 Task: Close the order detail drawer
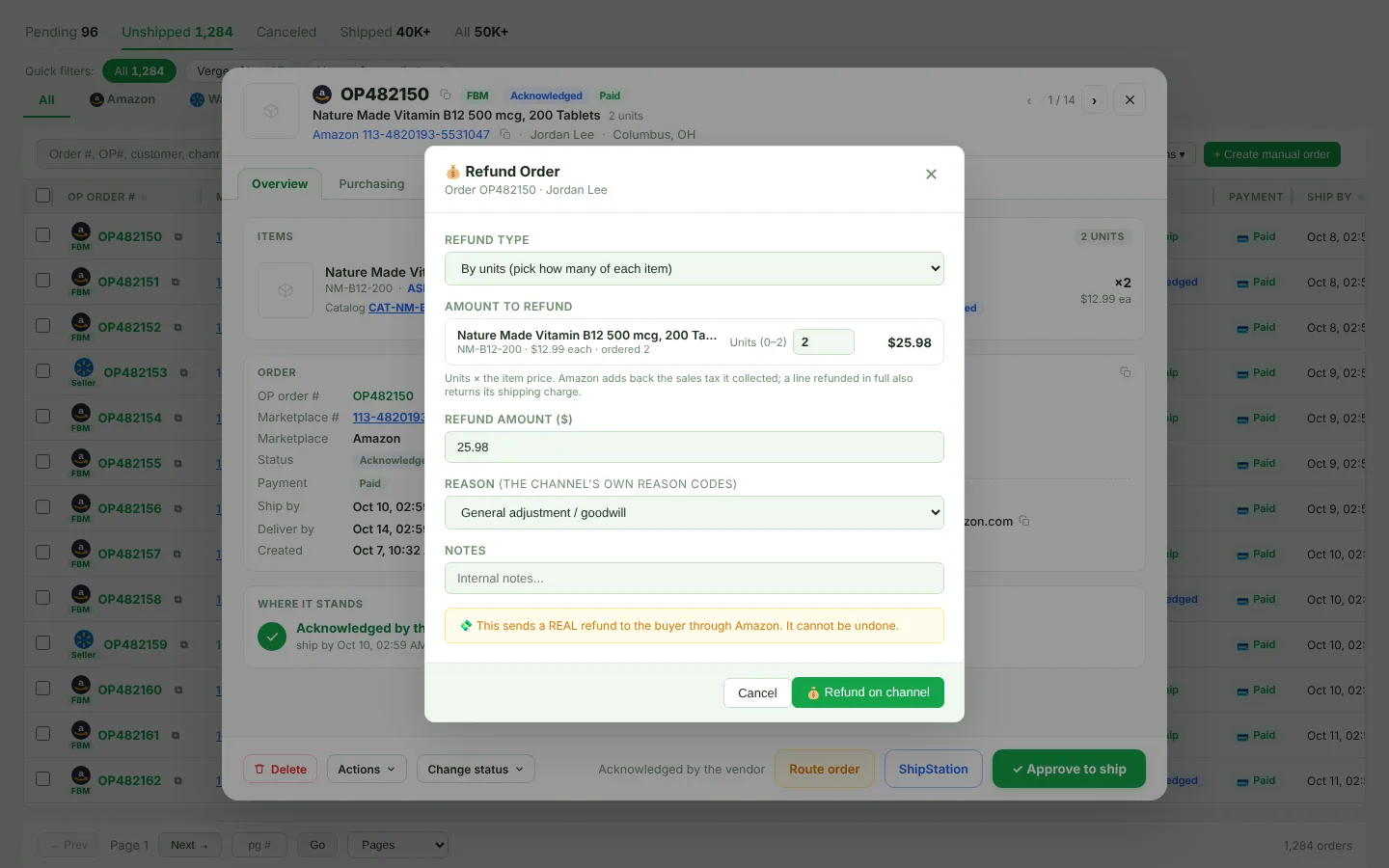point(1130,99)
